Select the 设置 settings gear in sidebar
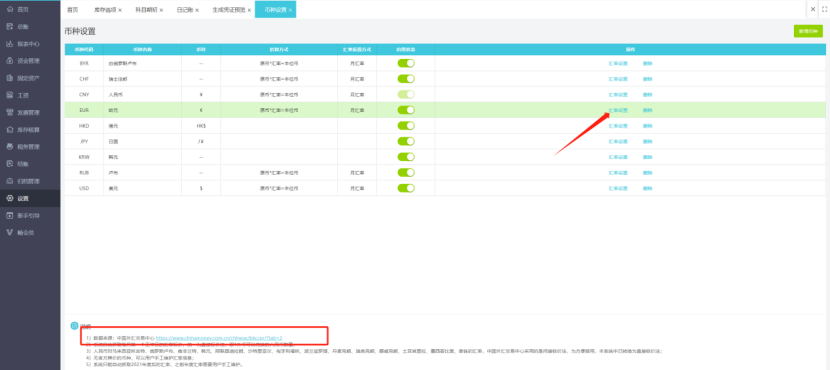 pos(10,198)
